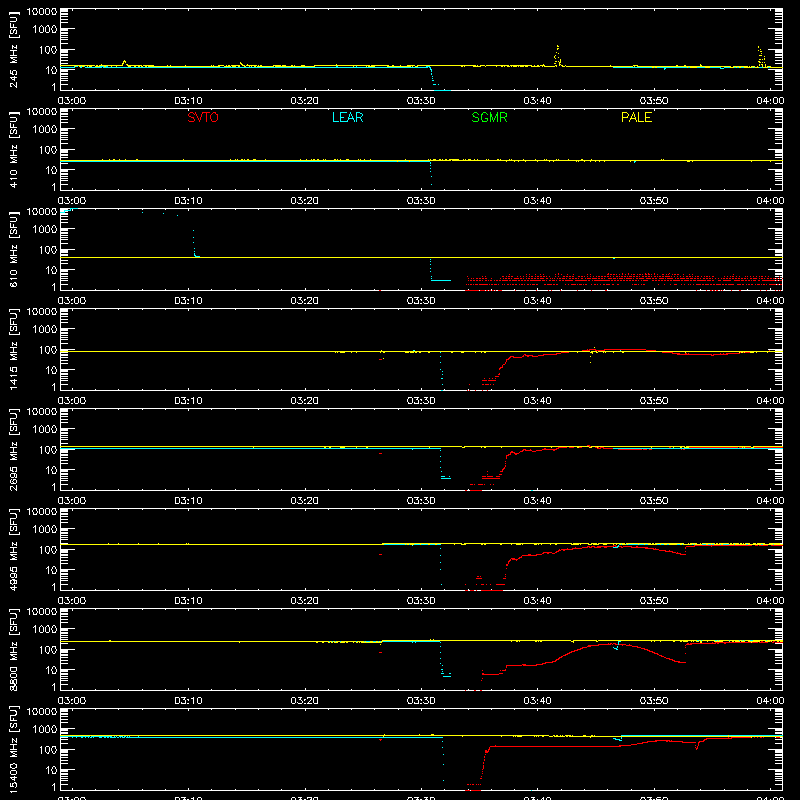800x800 pixels.
Task: Select the '610 MHz [SFU]' axis title
Action: pos(13,249)
